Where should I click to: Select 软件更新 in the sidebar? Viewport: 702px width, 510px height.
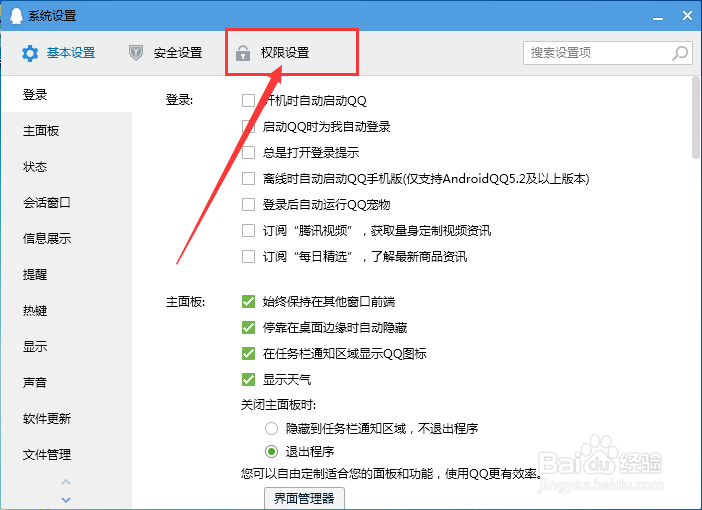point(66,419)
